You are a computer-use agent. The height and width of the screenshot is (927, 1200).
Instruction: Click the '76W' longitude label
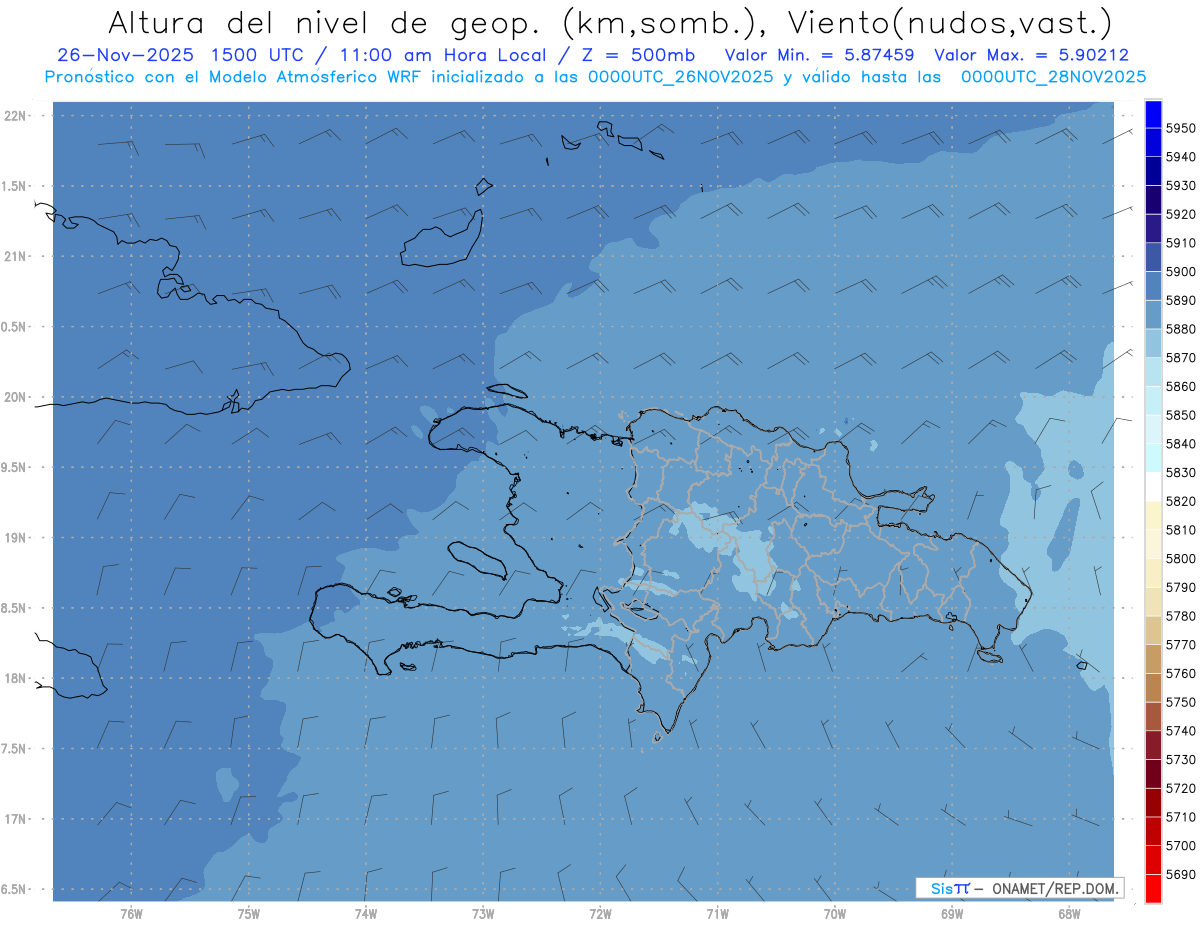pos(131,914)
